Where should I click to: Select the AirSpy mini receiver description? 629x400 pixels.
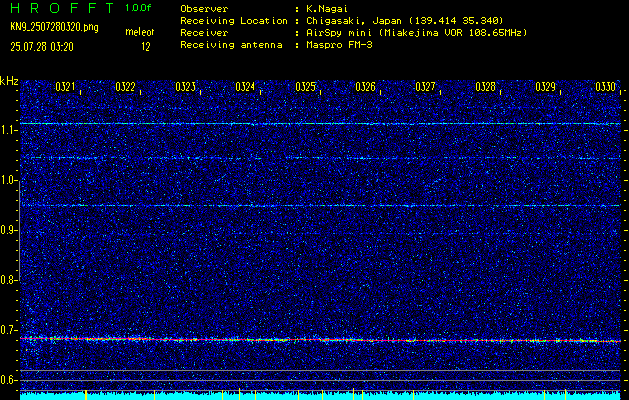[x=417, y=32]
